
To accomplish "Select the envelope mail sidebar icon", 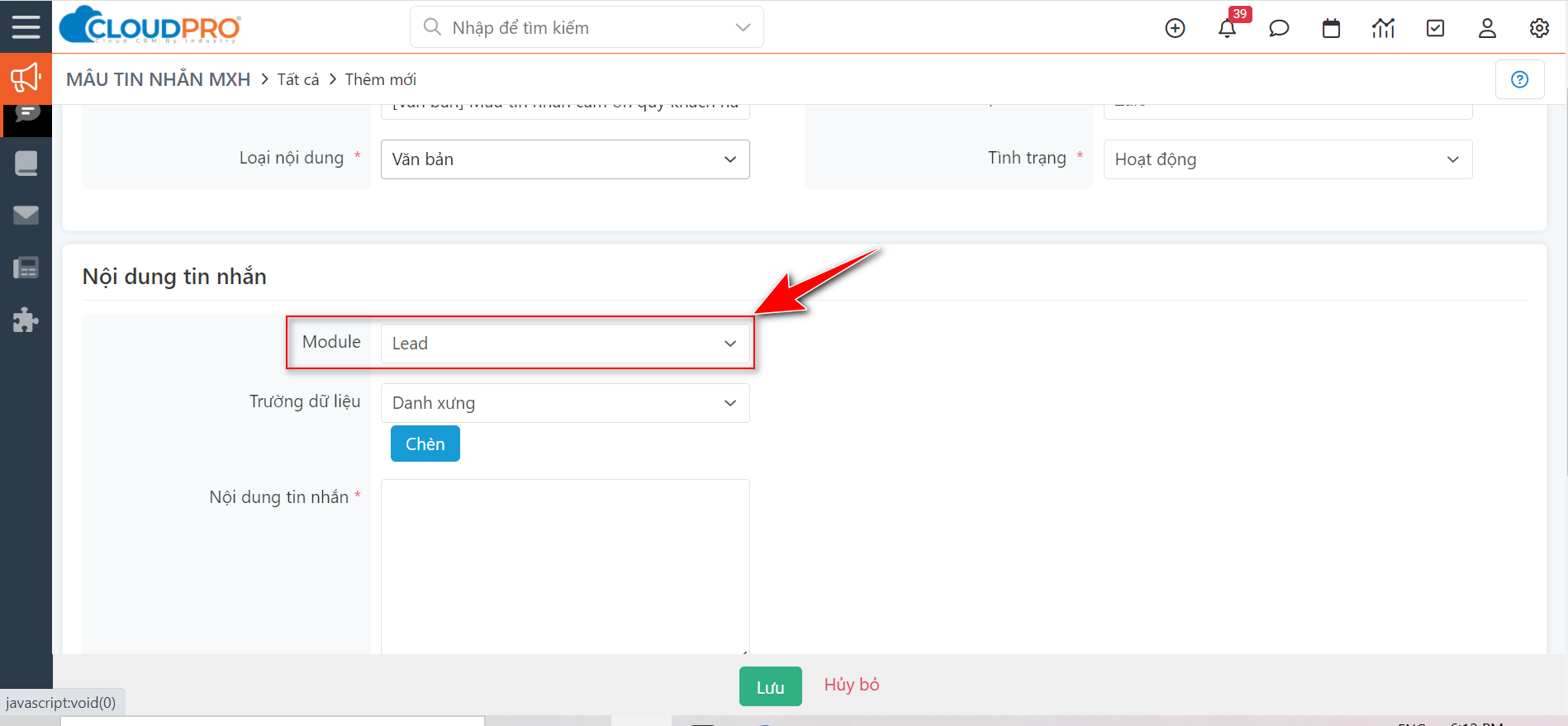I will point(26,216).
